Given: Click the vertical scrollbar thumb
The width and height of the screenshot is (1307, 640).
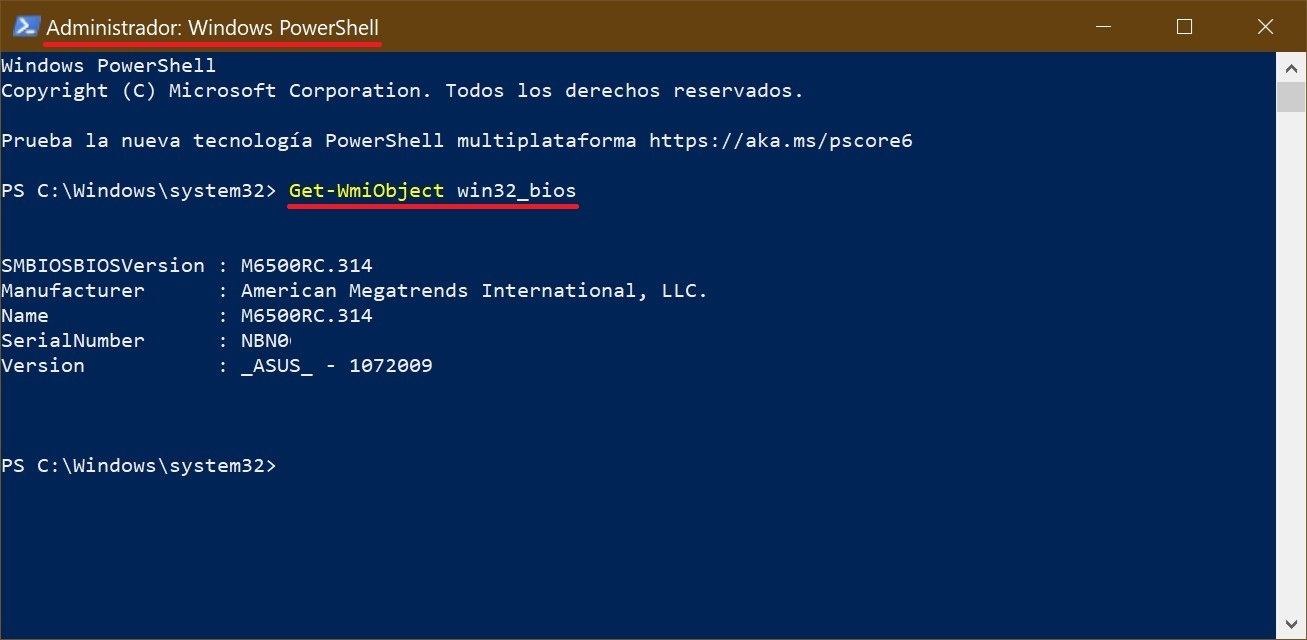Looking at the screenshot, I should 1291,97.
